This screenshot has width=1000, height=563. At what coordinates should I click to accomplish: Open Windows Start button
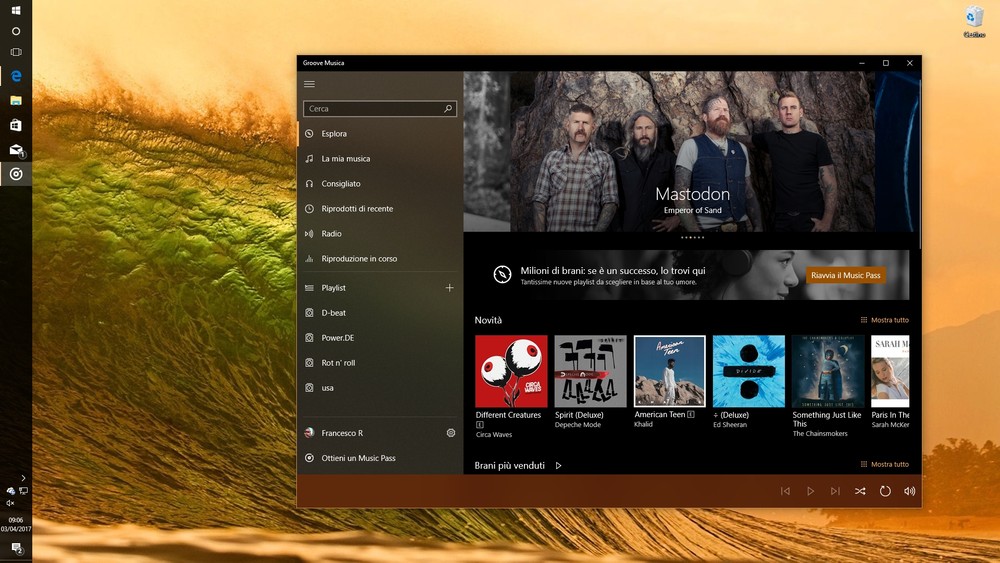click(x=16, y=10)
